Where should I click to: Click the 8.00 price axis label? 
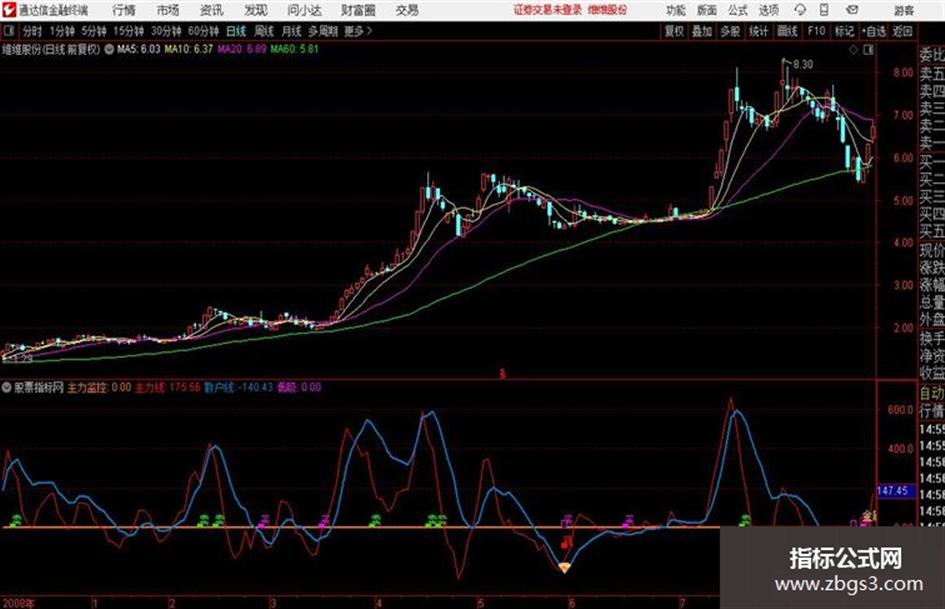(x=903, y=72)
